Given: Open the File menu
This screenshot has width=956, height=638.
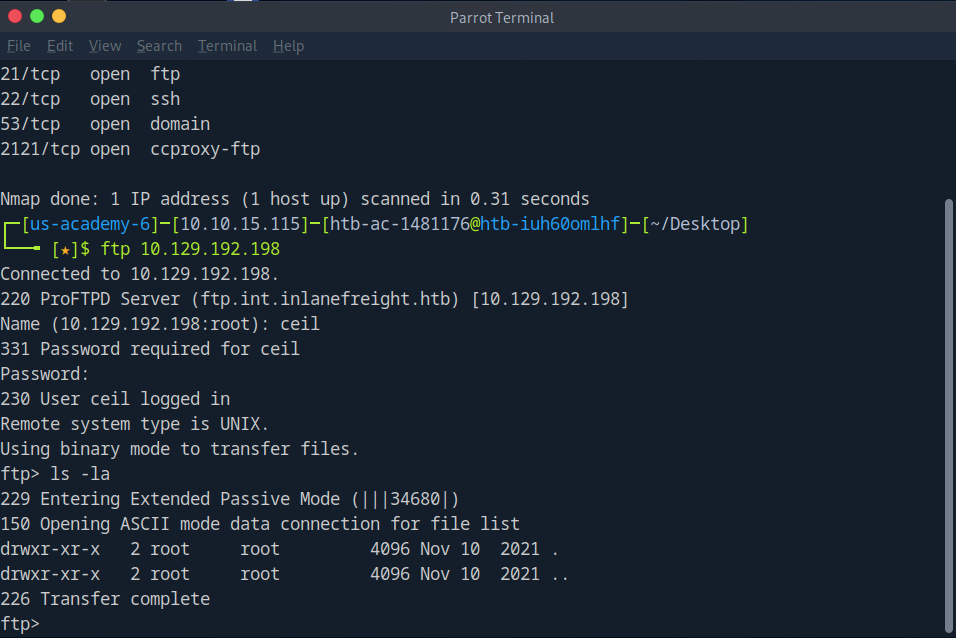Looking at the screenshot, I should (x=18, y=46).
